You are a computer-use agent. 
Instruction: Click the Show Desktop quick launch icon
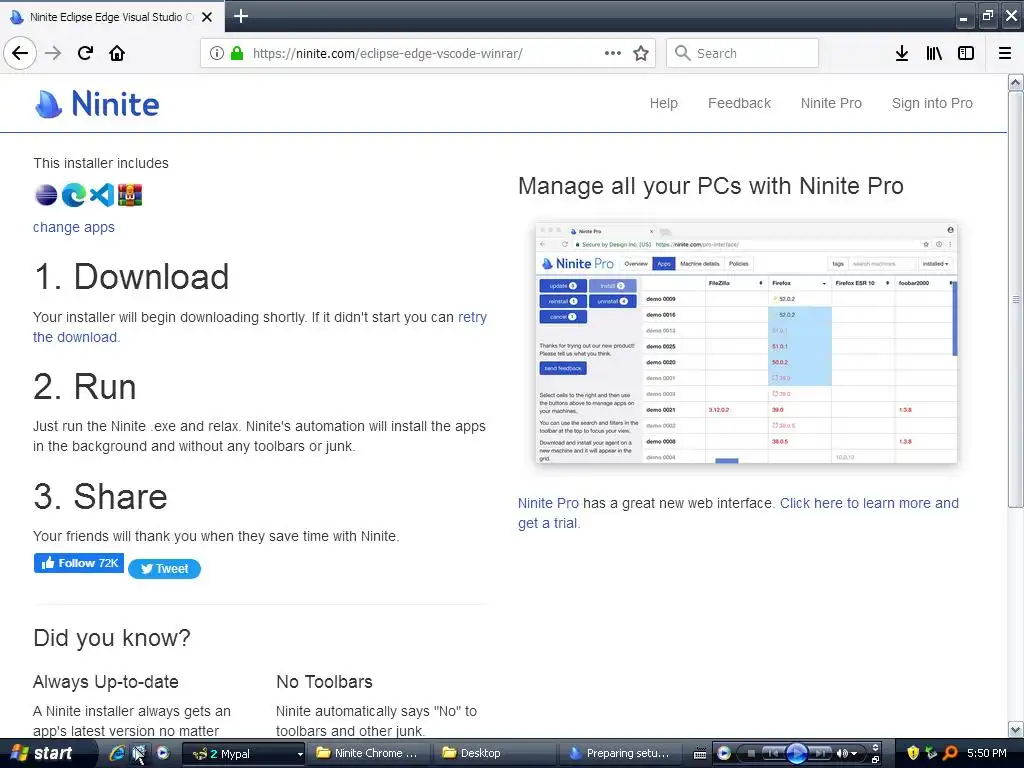[x=139, y=753]
